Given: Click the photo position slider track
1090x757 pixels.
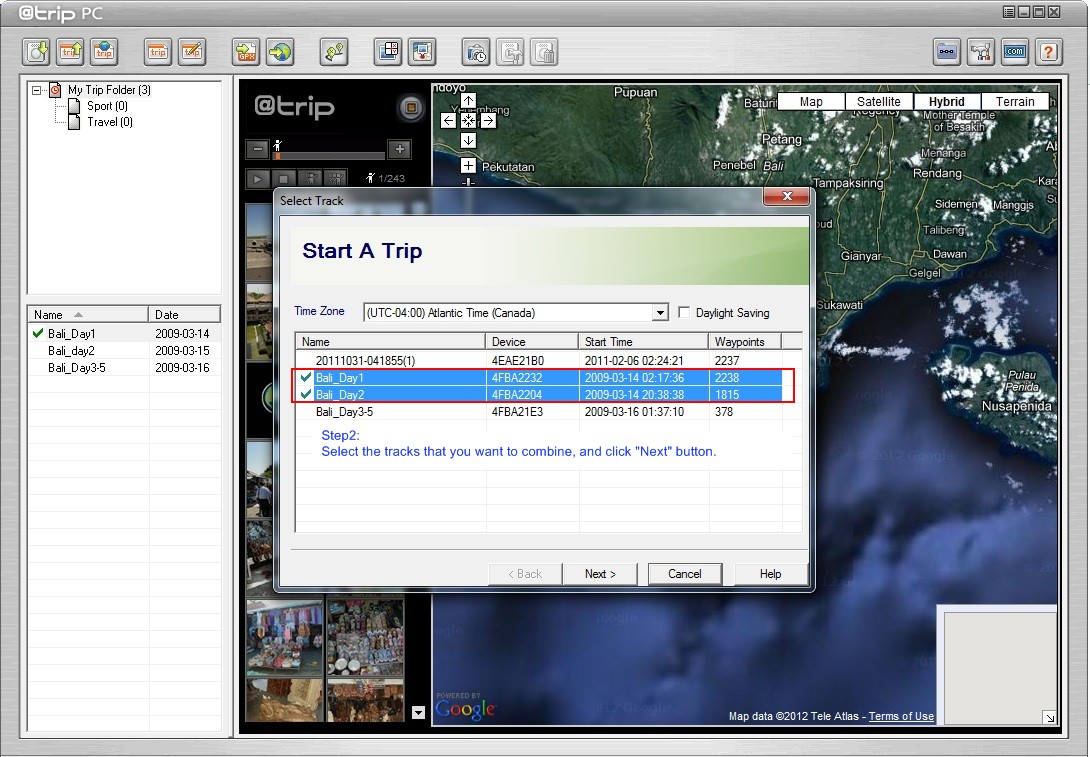Looking at the screenshot, I should 329,156.
